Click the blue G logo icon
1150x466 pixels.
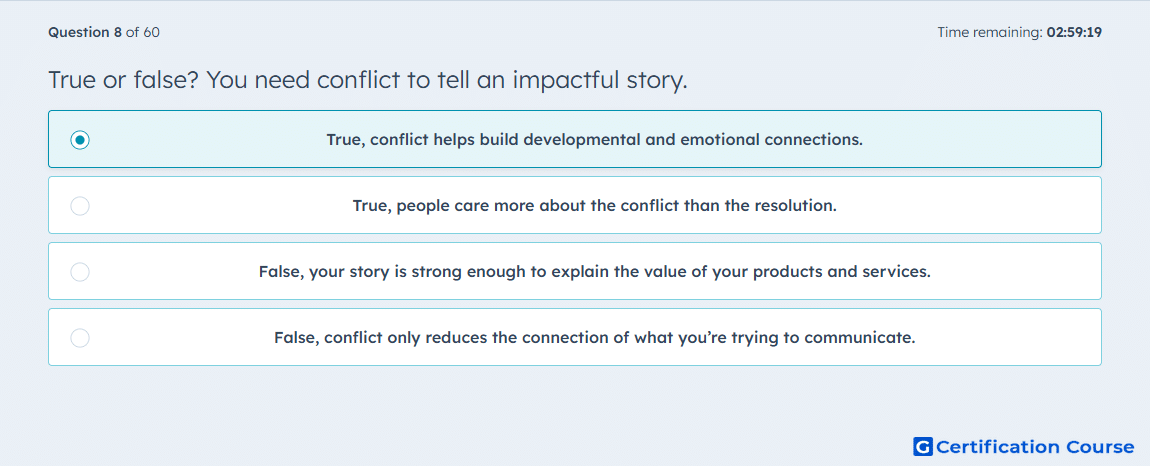click(x=923, y=447)
